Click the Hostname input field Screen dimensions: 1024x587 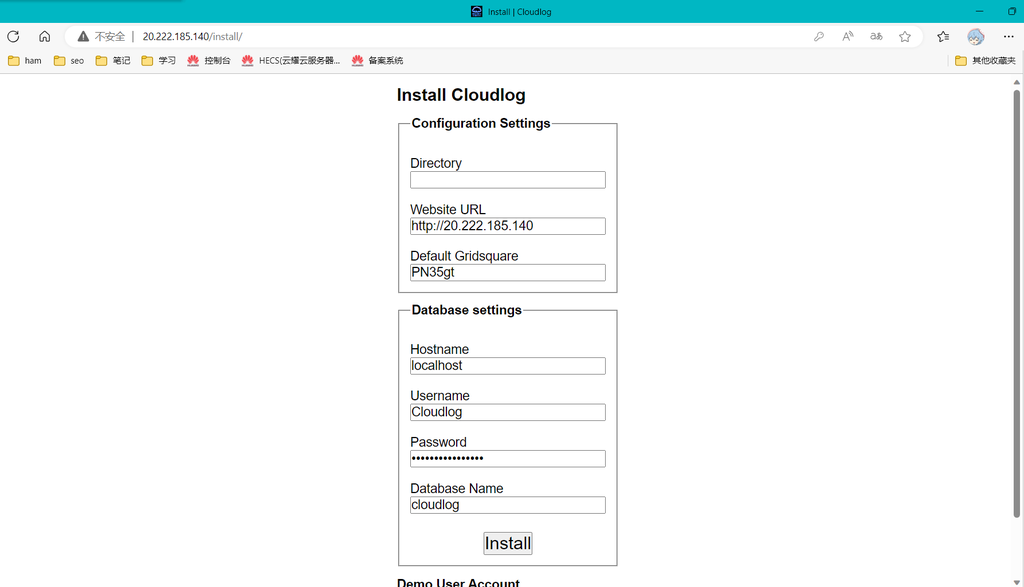pos(507,366)
